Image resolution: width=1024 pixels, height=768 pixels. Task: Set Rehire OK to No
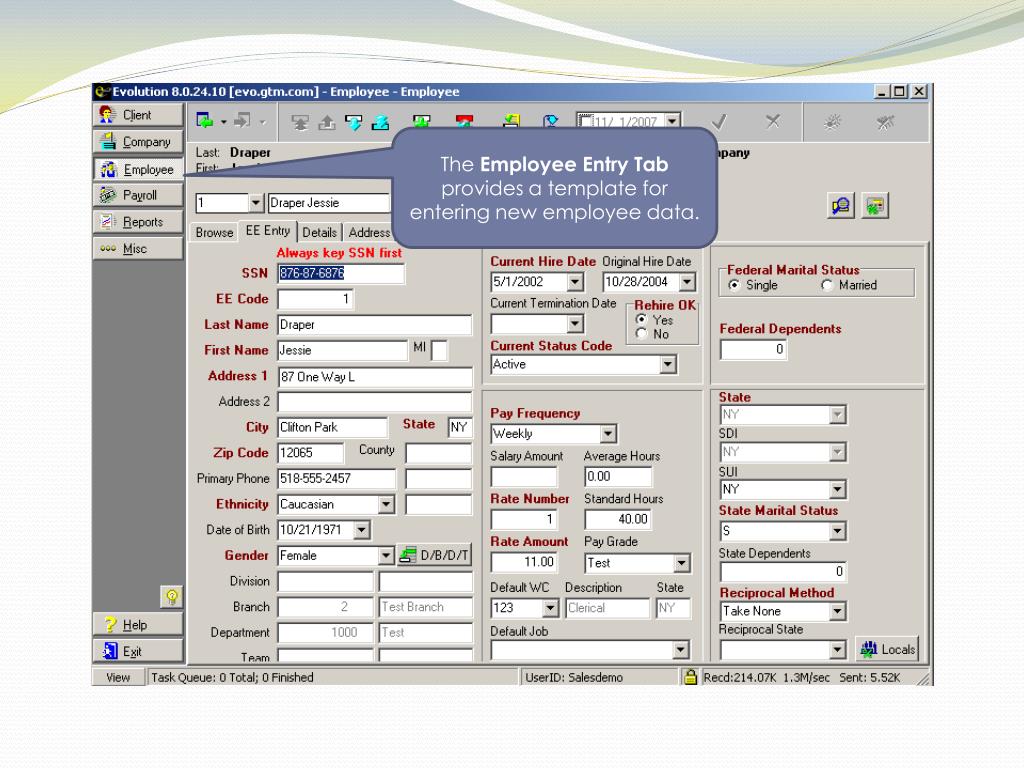(x=641, y=334)
